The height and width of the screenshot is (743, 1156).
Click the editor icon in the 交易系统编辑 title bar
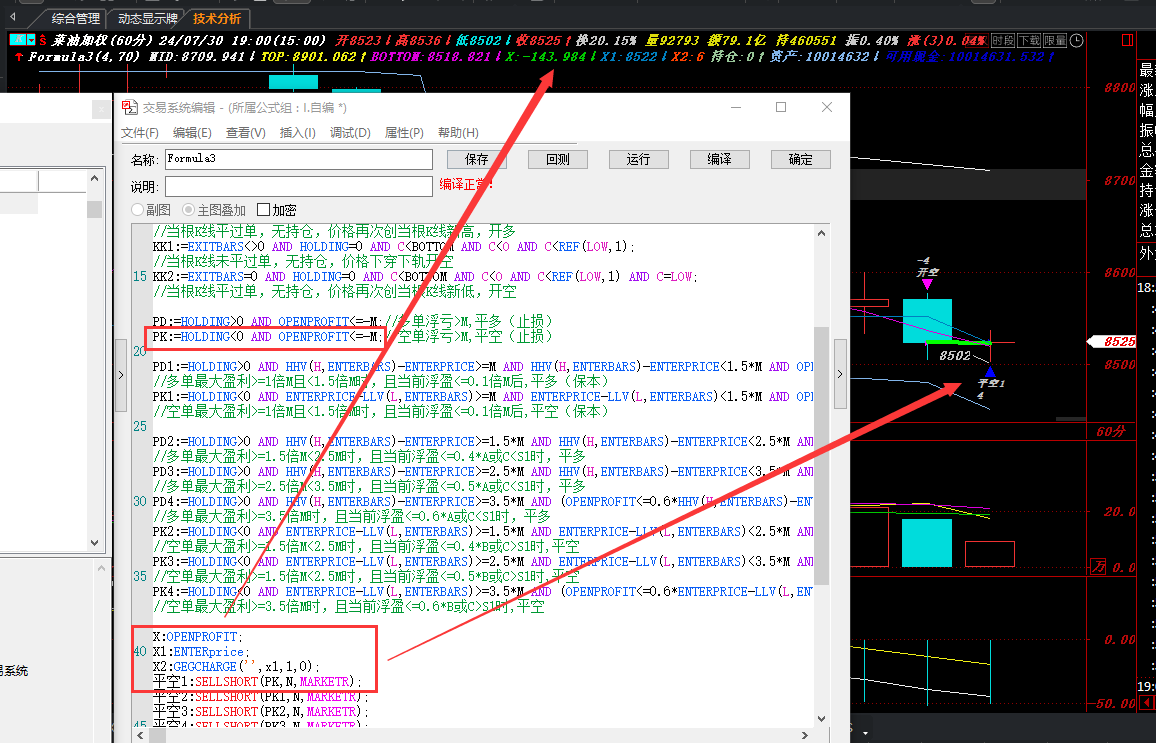pos(130,107)
